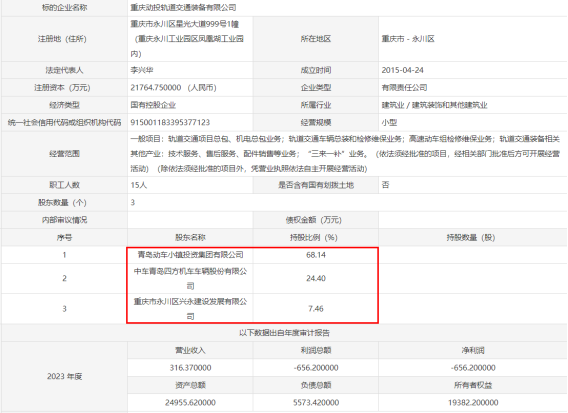
Task: Click the 净利润 header
Action: 473,350
